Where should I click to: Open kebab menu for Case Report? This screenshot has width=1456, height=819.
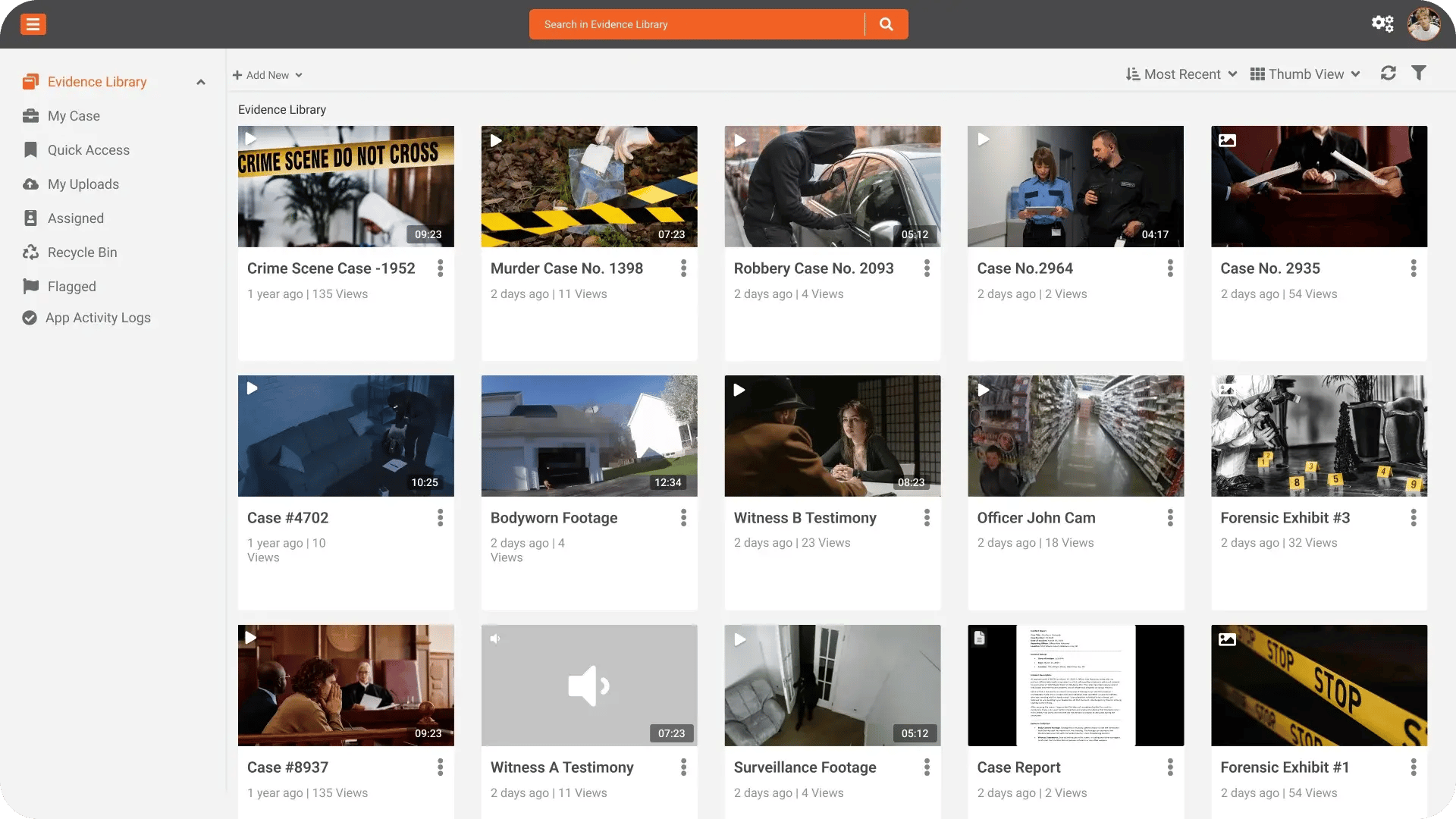[x=1169, y=767]
